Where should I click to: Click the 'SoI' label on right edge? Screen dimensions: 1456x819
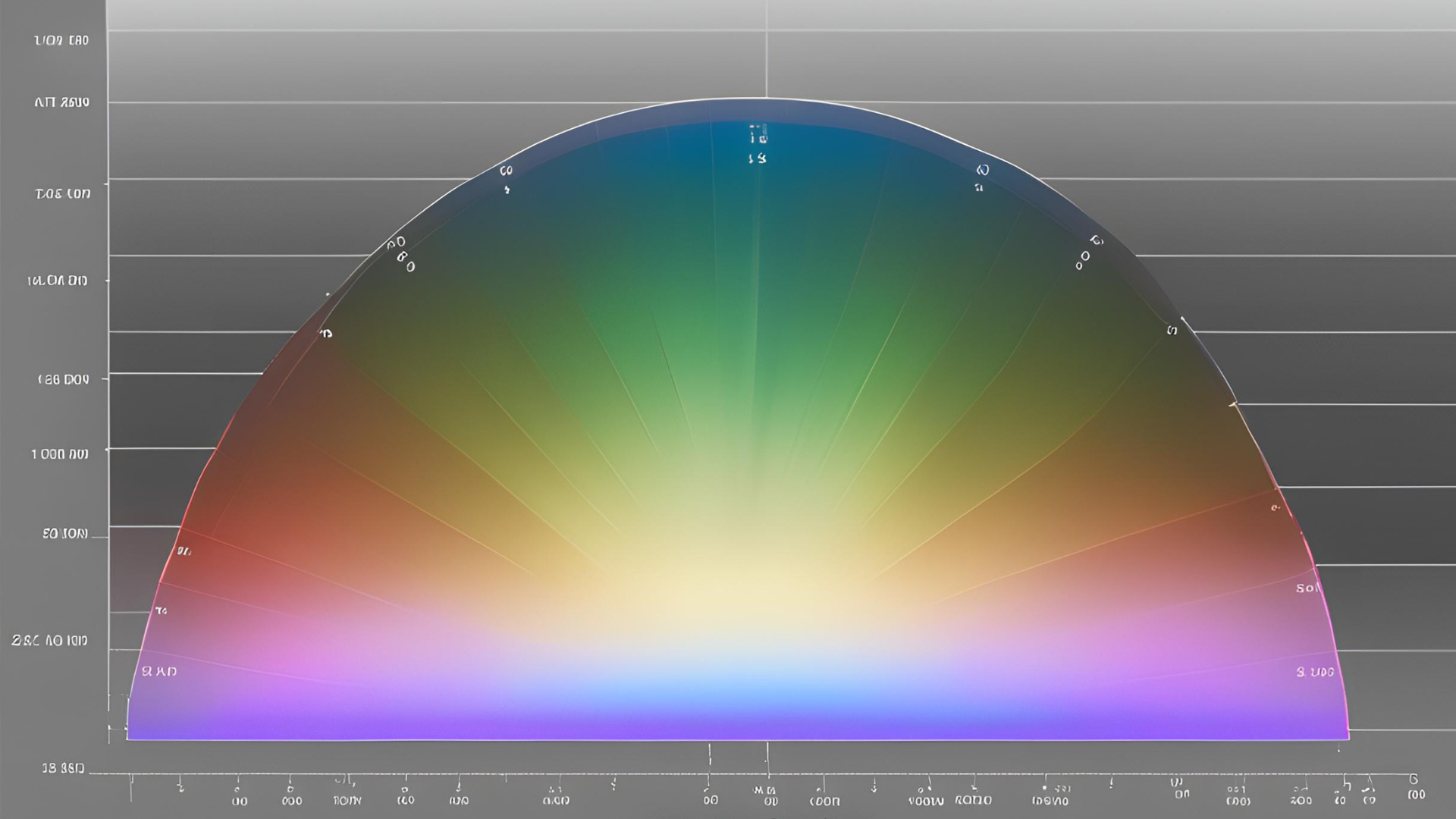[x=1307, y=588]
